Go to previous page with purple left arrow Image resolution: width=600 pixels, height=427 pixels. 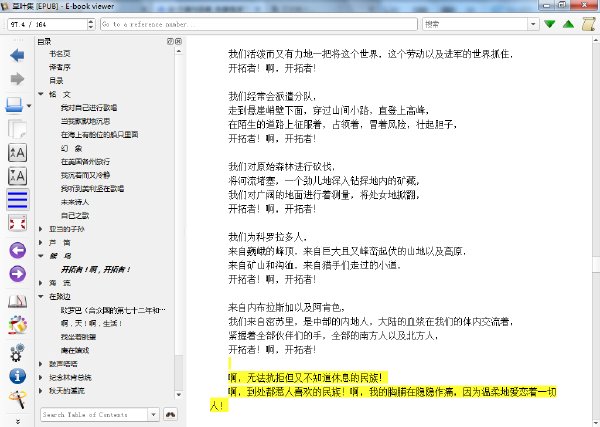click(x=17, y=251)
